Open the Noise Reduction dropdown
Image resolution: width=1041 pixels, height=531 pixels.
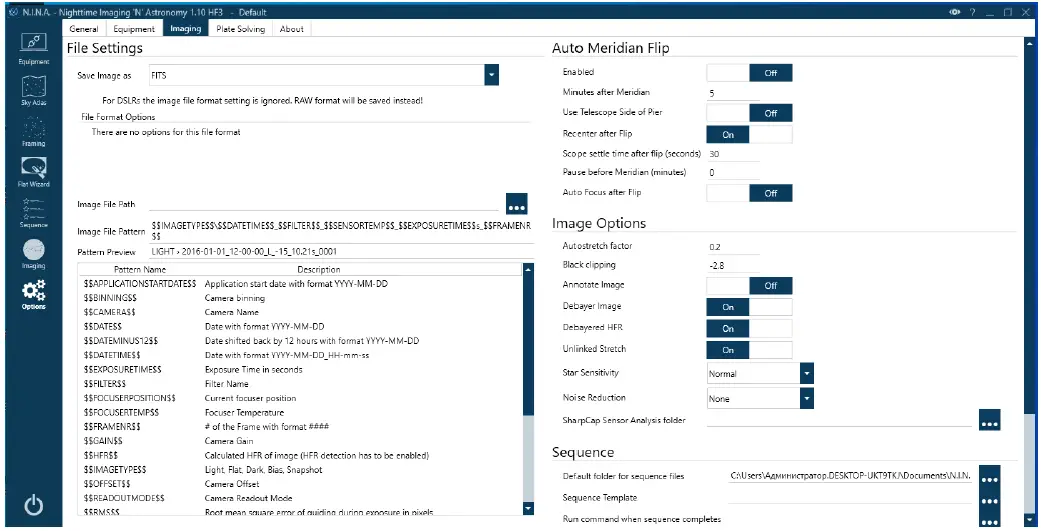point(805,398)
